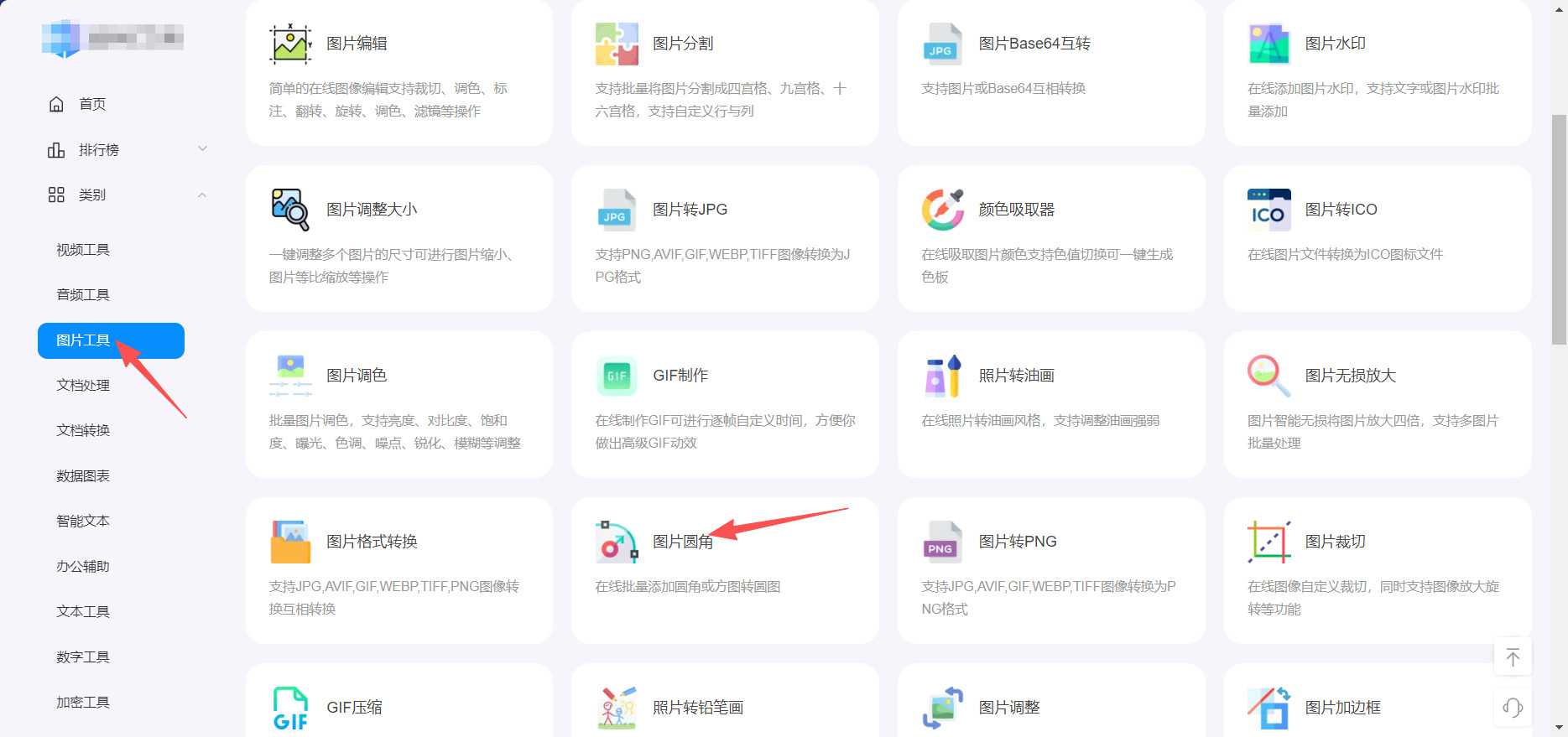The image size is (1568, 737).
Task: Click the 图片裁切 crop icon
Action: (1269, 542)
